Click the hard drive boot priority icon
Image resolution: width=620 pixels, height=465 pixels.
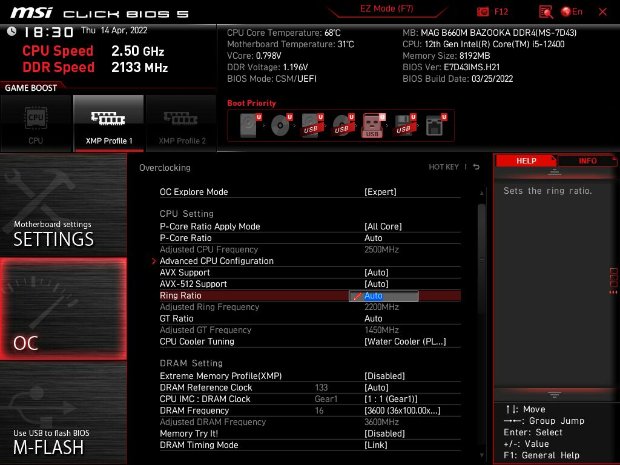click(251, 125)
